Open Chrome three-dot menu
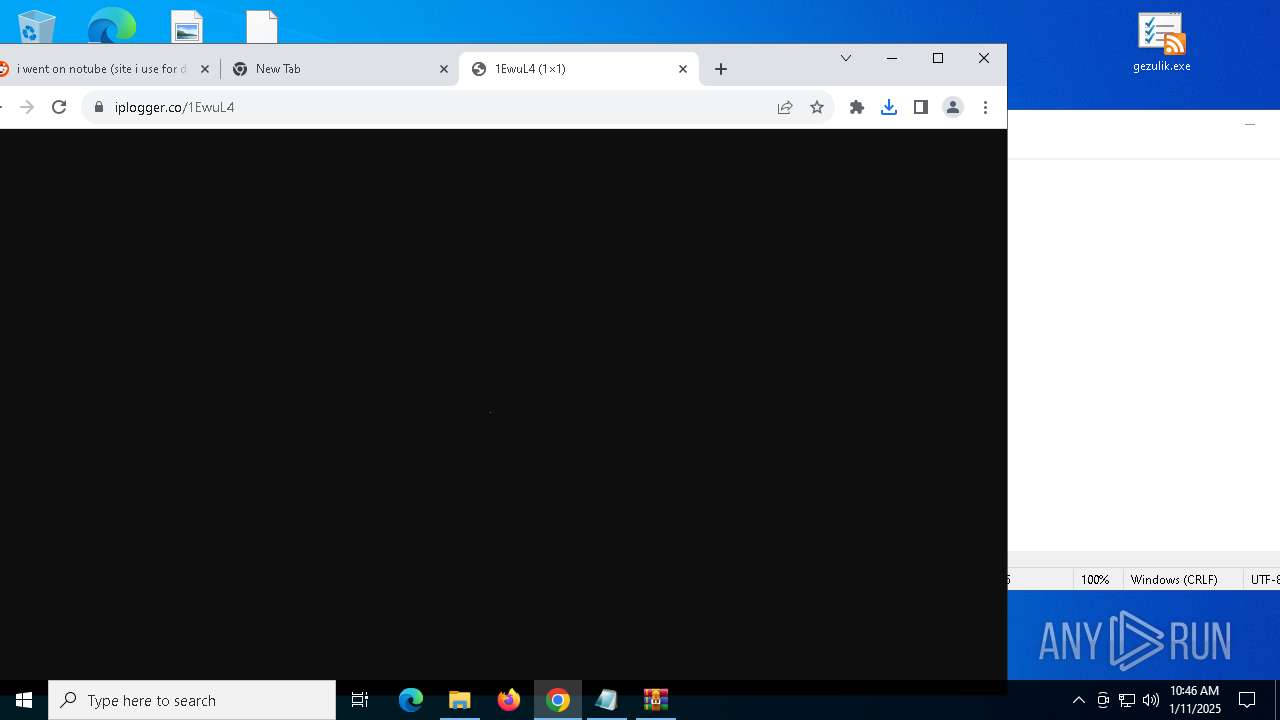Viewport: 1280px width, 720px height. [x=985, y=107]
